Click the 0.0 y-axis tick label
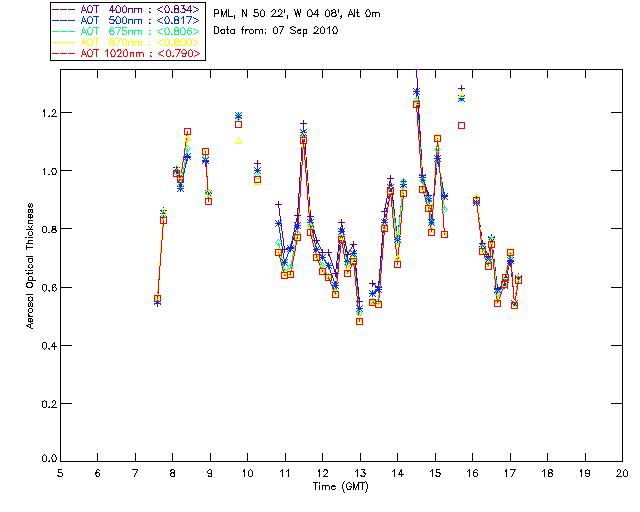Screen dimensions: 640x512 click(49, 458)
